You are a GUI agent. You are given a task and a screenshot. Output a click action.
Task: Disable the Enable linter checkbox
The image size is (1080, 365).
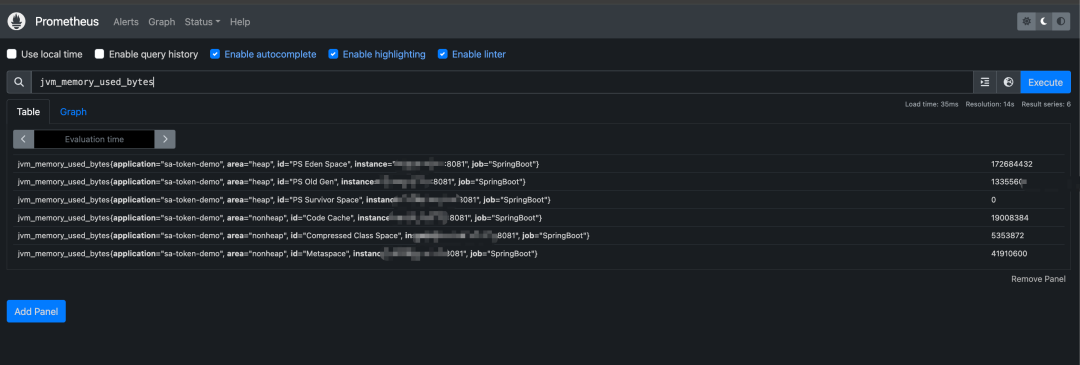point(443,54)
